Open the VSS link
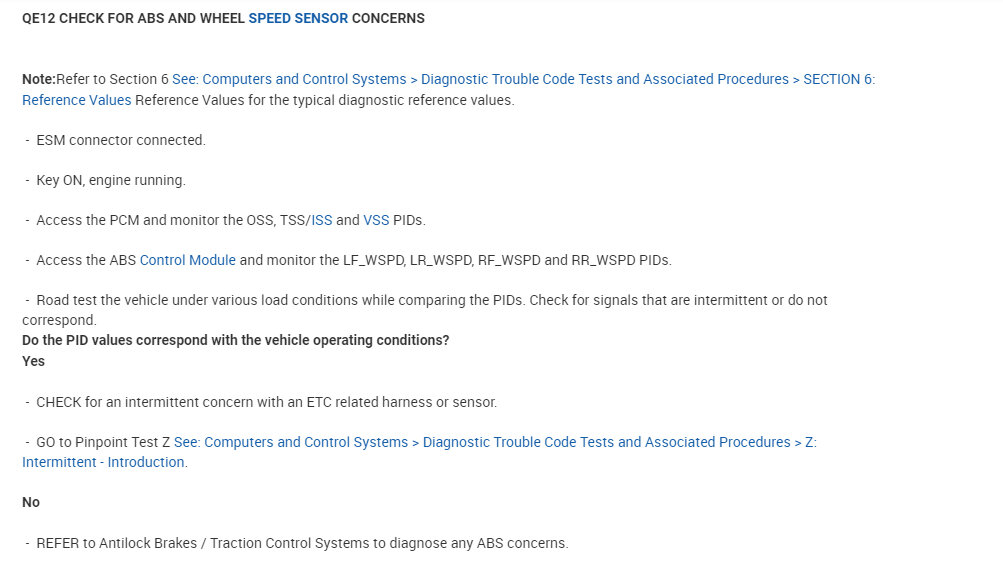This screenshot has width=1003, height=566. (x=376, y=220)
